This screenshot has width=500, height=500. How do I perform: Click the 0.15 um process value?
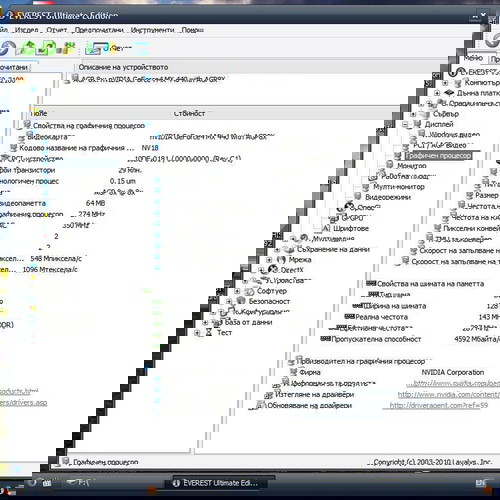(x=123, y=181)
